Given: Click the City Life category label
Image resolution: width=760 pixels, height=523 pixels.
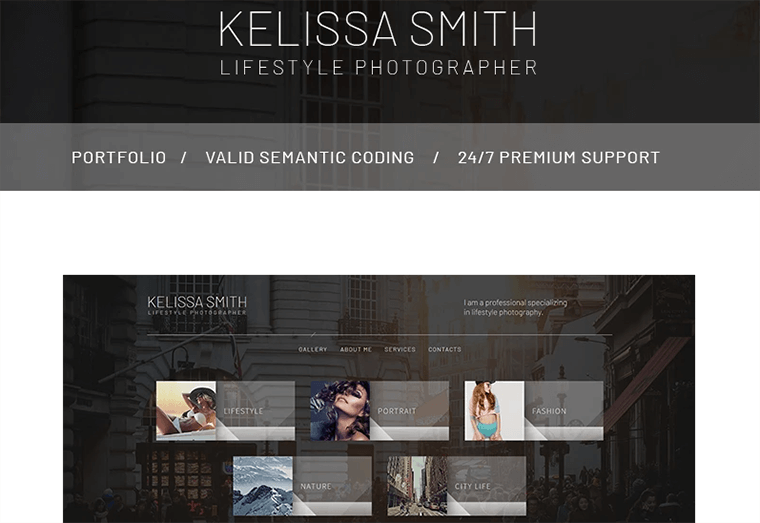Looking at the screenshot, I should click(473, 486).
